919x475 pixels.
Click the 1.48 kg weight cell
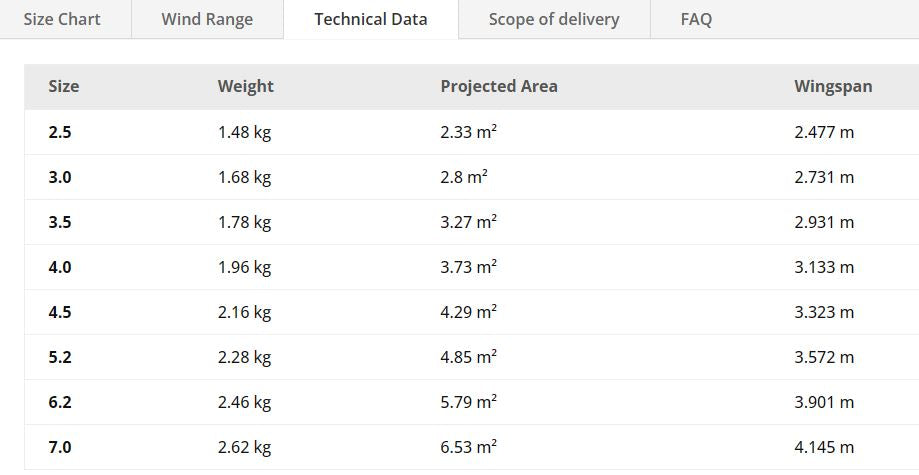(x=244, y=132)
